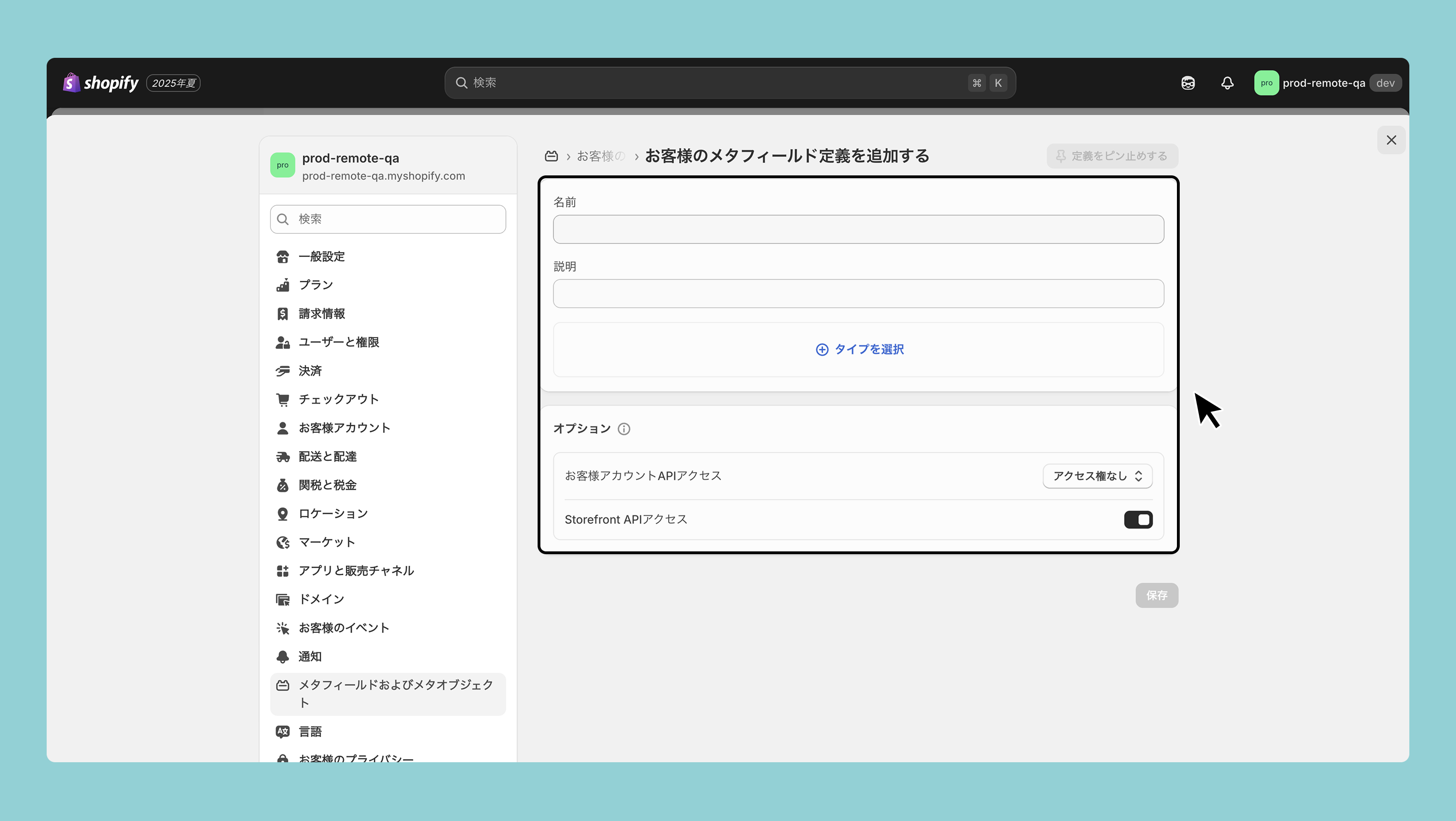
Task: Open the Sidekick assistant icon
Action: pyautogui.click(x=1188, y=83)
